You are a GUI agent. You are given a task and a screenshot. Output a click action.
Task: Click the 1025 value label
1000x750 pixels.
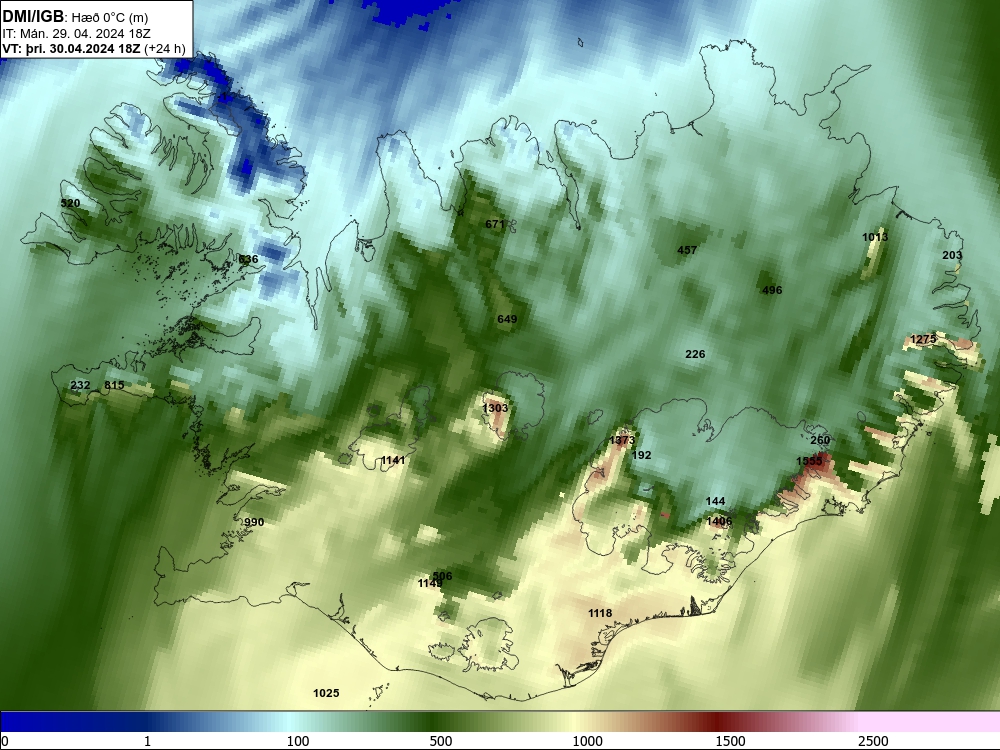pyautogui.click(x=327, y=693)
